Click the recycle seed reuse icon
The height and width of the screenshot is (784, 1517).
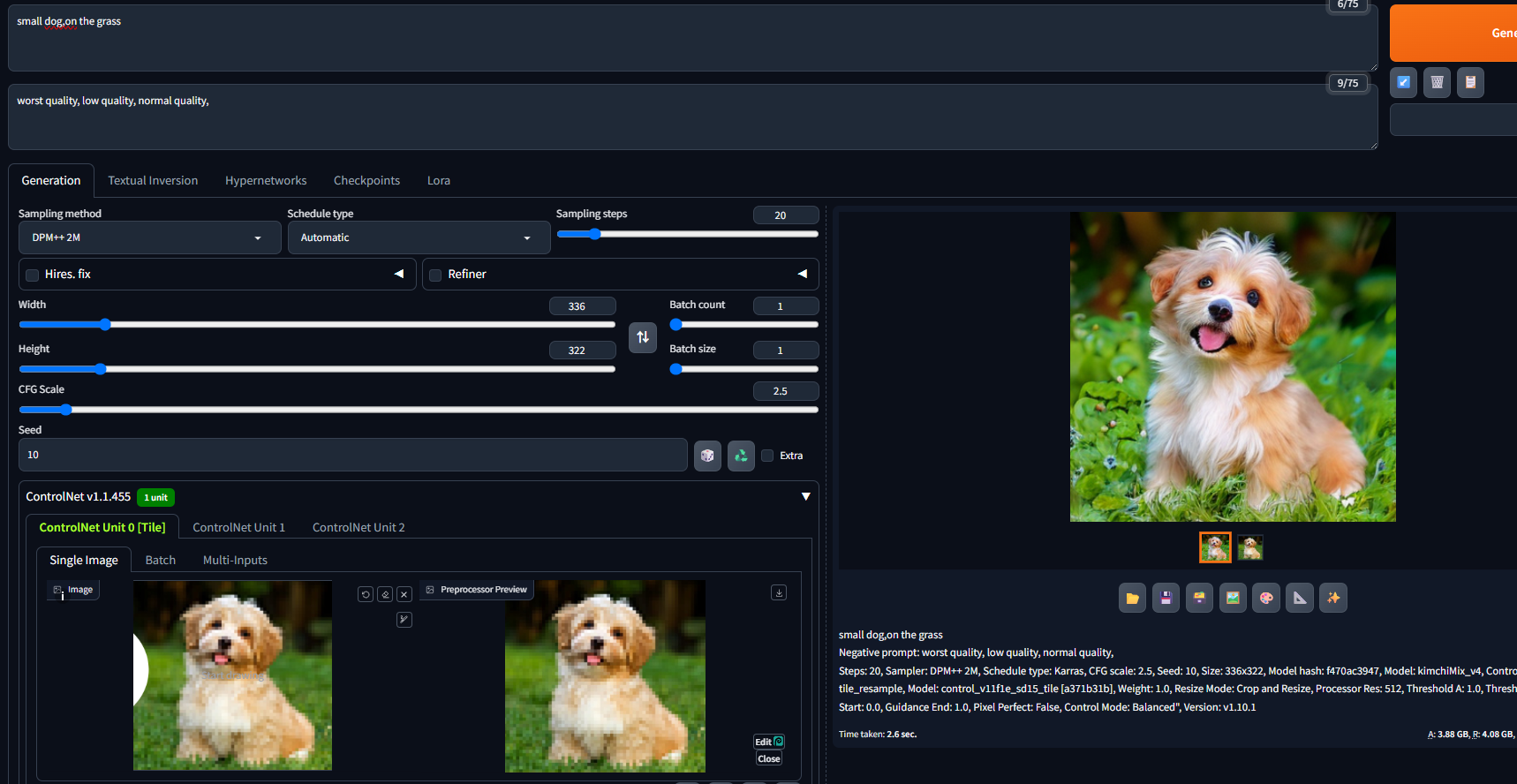[x=741, y=456]
